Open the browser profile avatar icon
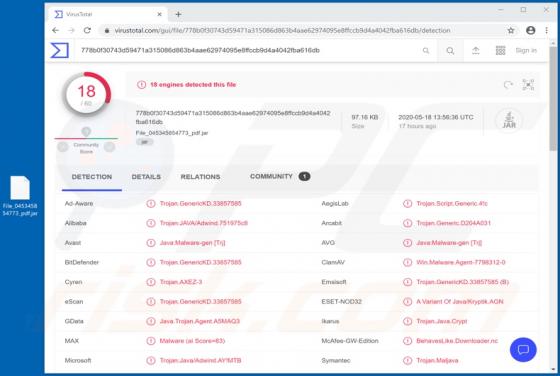 [x=530, y=31]
